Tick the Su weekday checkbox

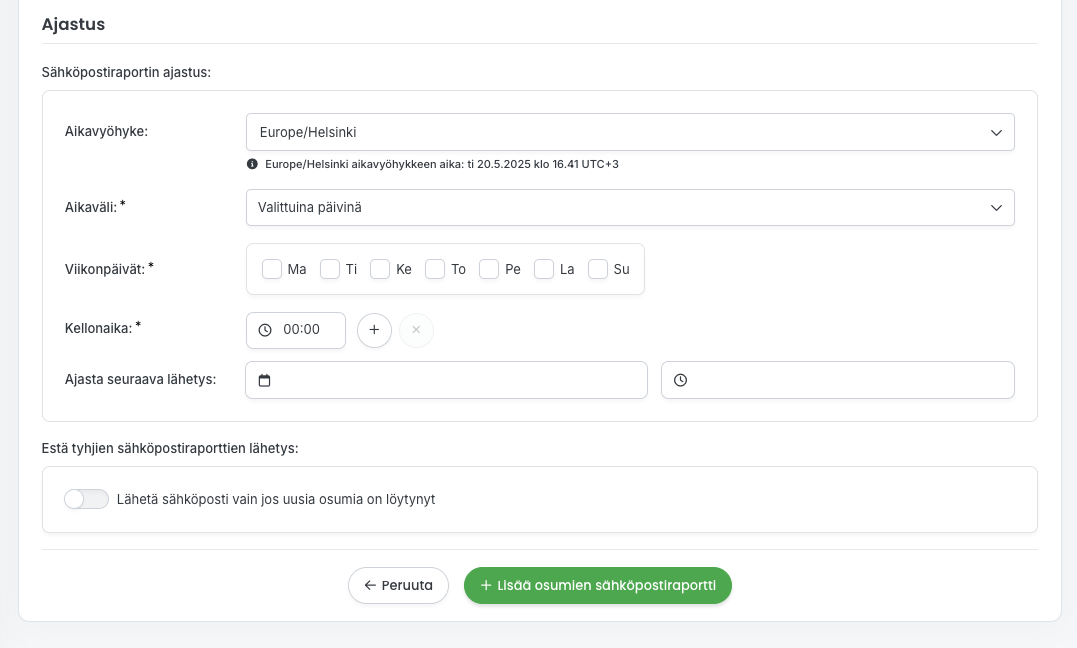click(598, 269)
